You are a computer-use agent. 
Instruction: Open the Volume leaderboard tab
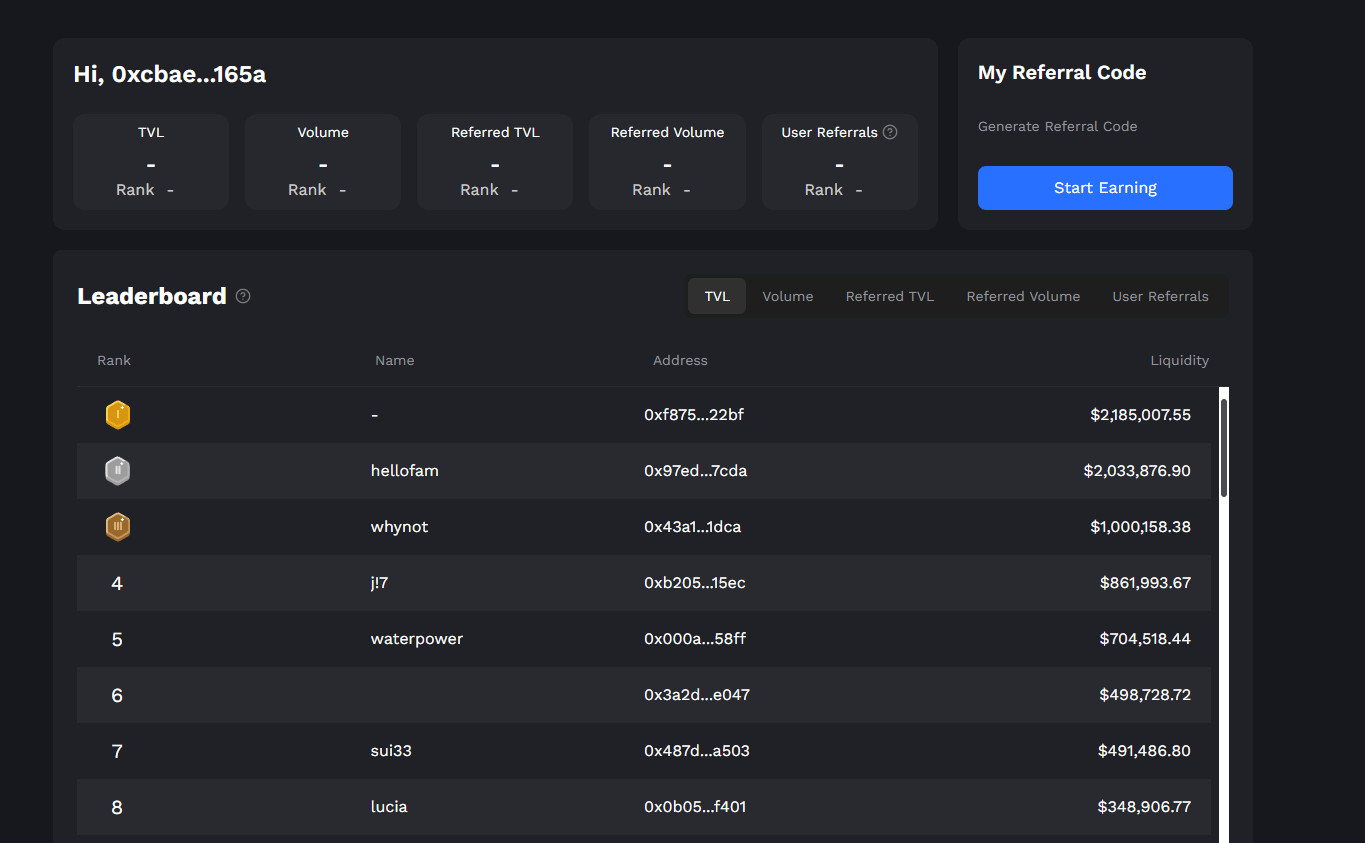tap(788, 296)
